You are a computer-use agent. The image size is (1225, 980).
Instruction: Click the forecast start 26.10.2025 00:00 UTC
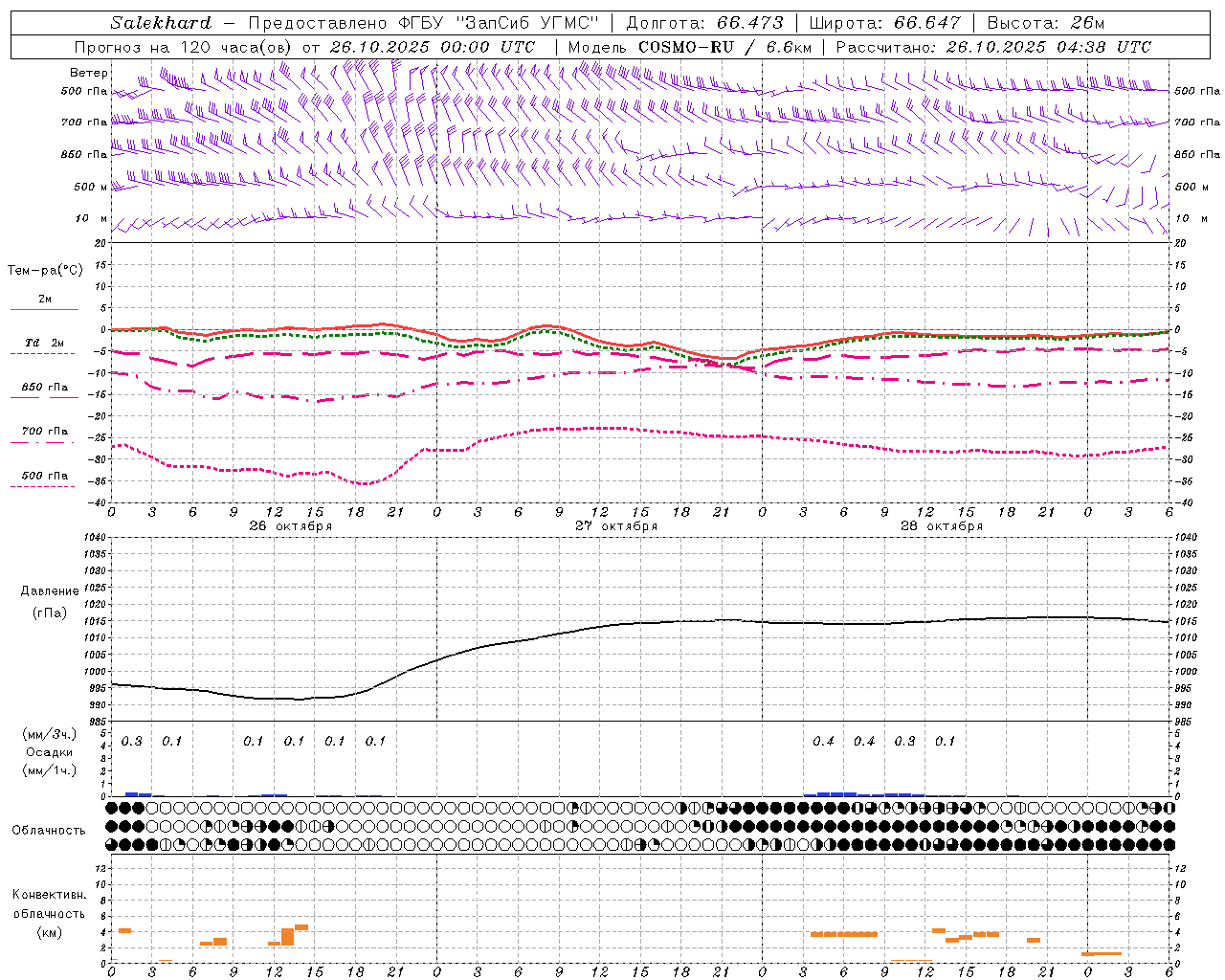click(433, 47)
